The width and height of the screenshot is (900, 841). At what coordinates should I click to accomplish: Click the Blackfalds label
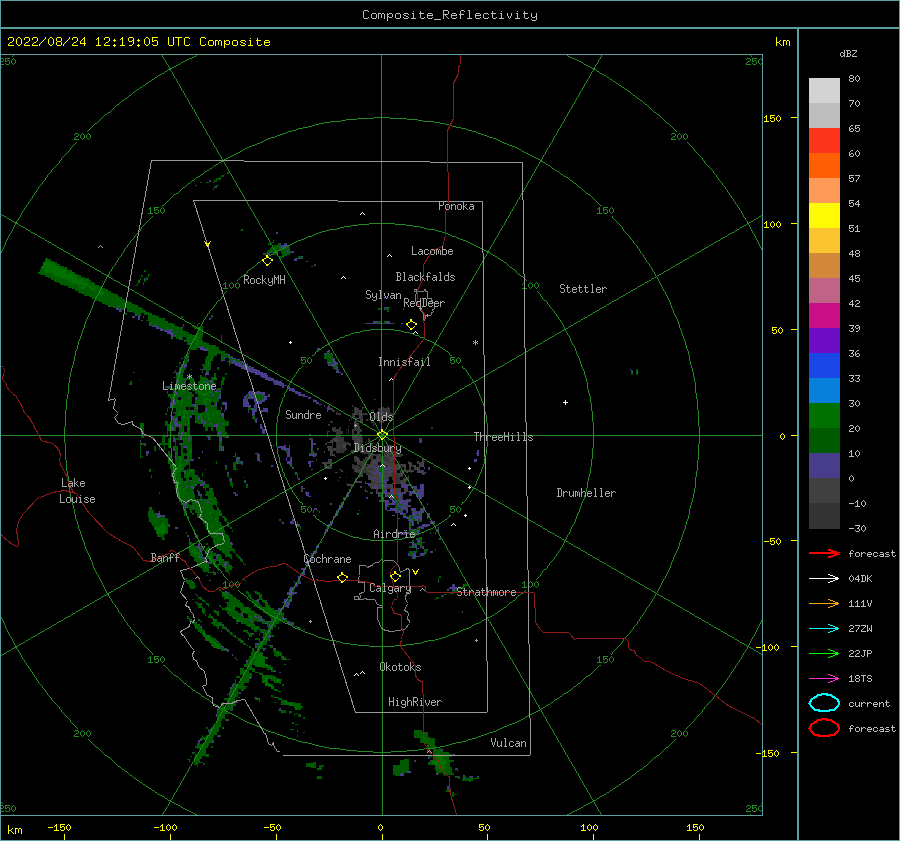pyautogui.click(x=425, y=277)
